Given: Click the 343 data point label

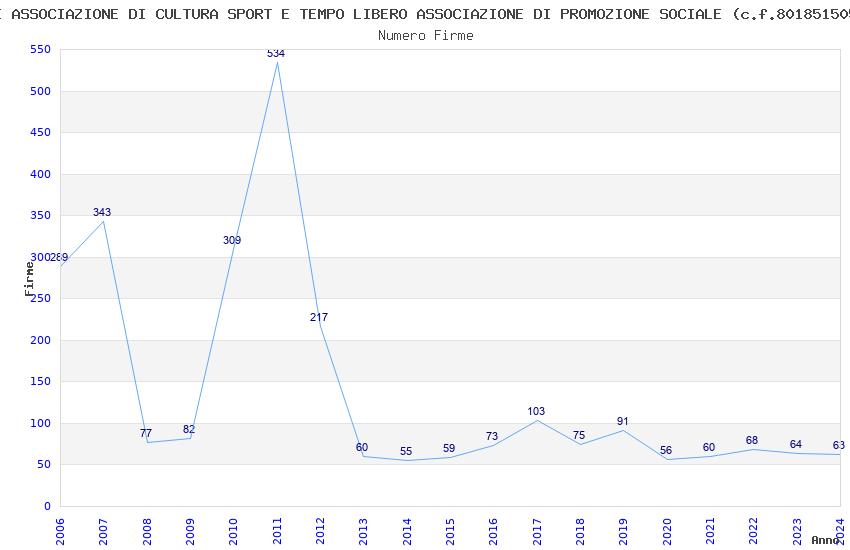Looking at the screenshot, I should tap(102, 212).
